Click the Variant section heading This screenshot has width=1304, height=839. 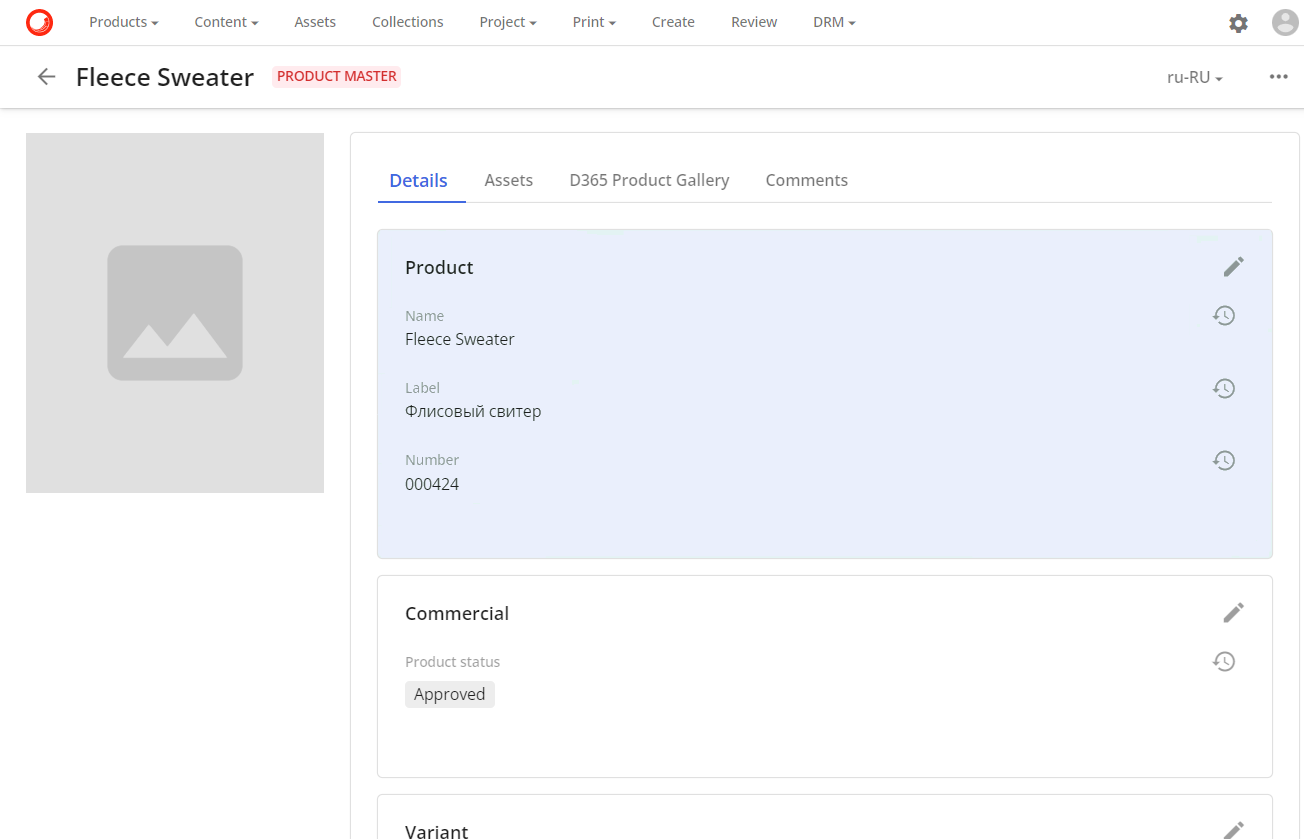(437, 831)
